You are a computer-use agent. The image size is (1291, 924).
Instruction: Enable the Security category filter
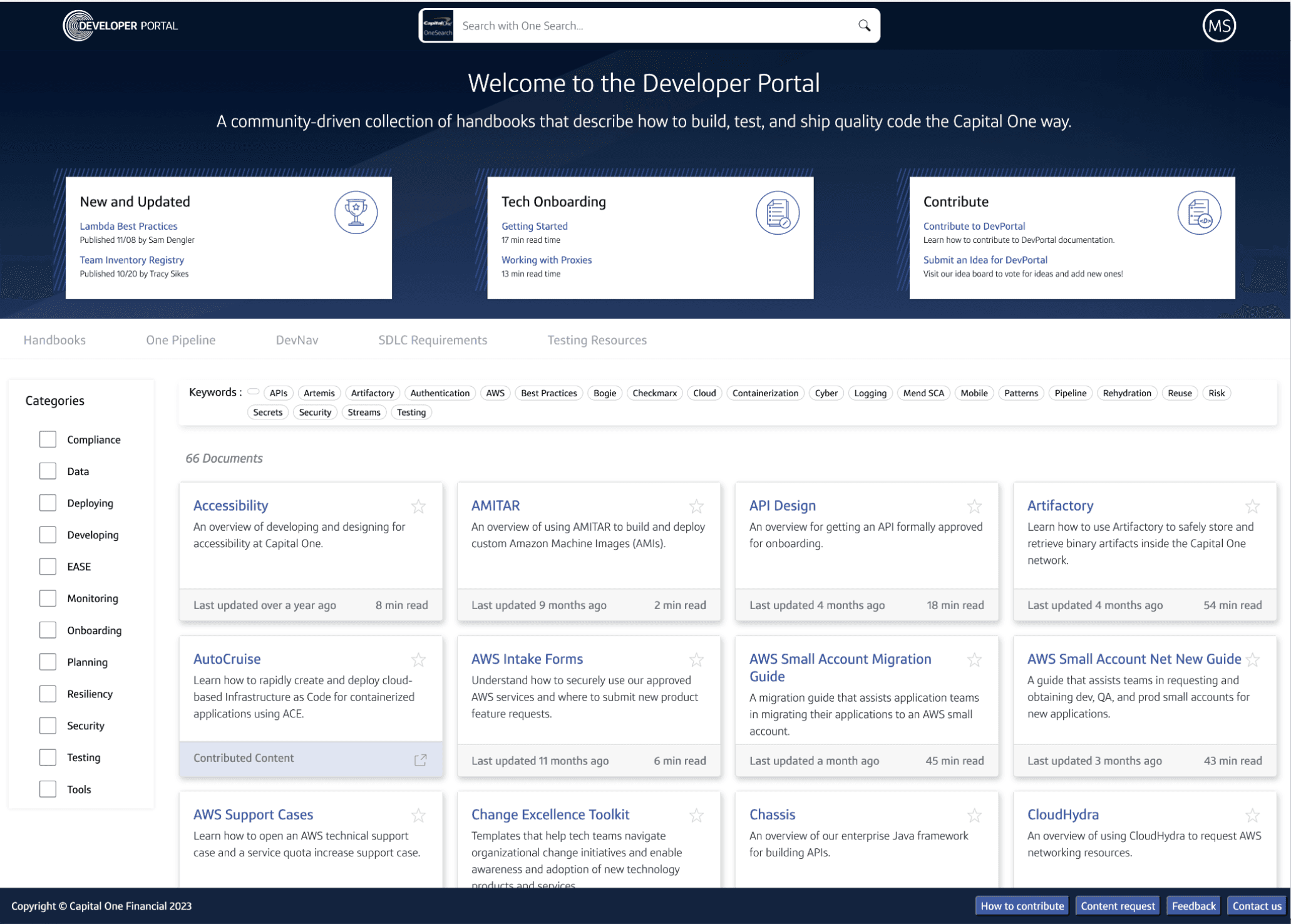point(48,726)
